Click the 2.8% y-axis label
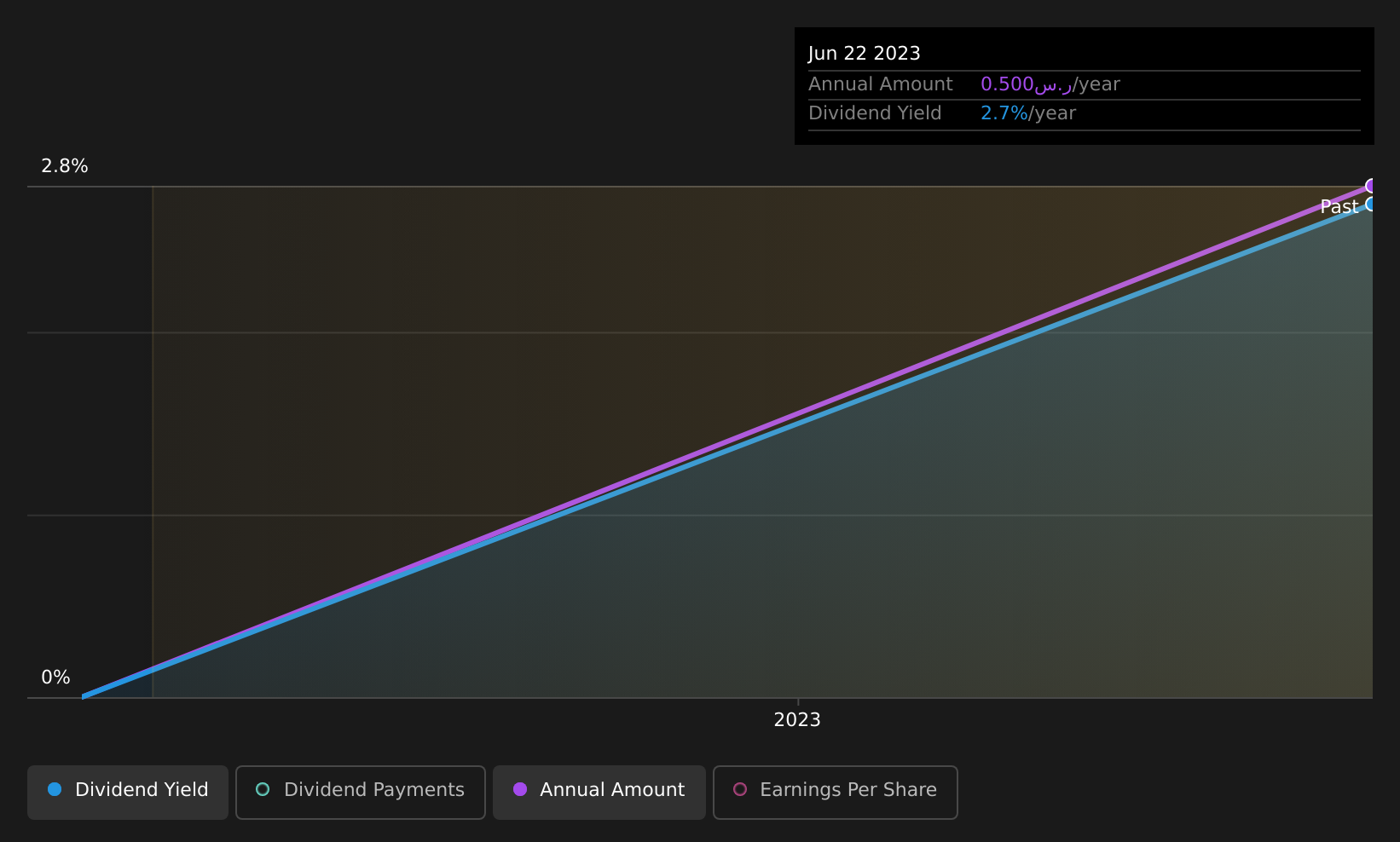Screen dimensions: 1400x842 click(x=65, y=166)
